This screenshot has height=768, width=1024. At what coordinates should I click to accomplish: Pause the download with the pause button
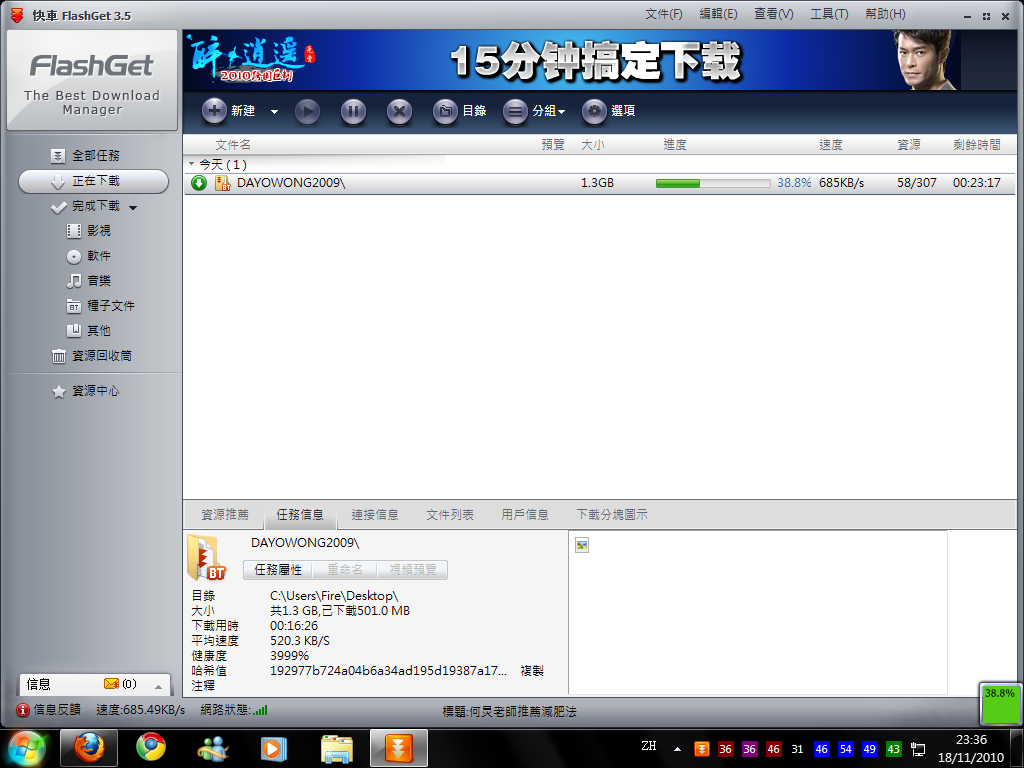pyautogui.click(x=353, y=112)
